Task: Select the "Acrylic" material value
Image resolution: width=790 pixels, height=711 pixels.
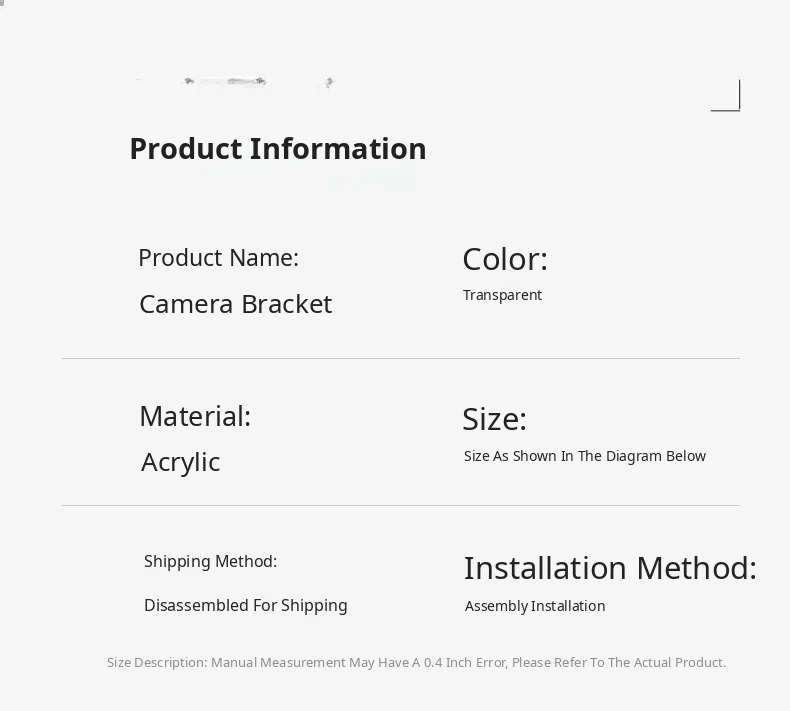Action: [180, 462]
